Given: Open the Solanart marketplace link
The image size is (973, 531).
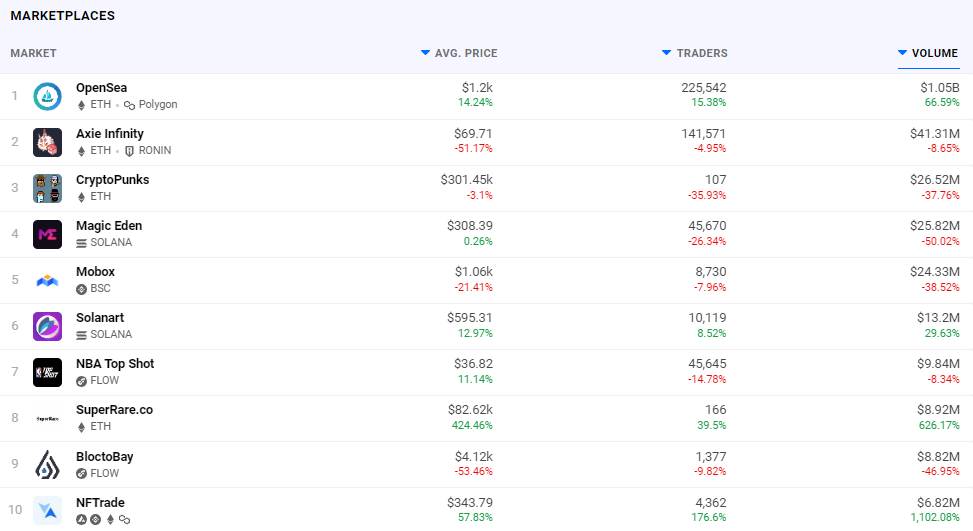Looking at the screenshot, I should [x=100, y=318].
